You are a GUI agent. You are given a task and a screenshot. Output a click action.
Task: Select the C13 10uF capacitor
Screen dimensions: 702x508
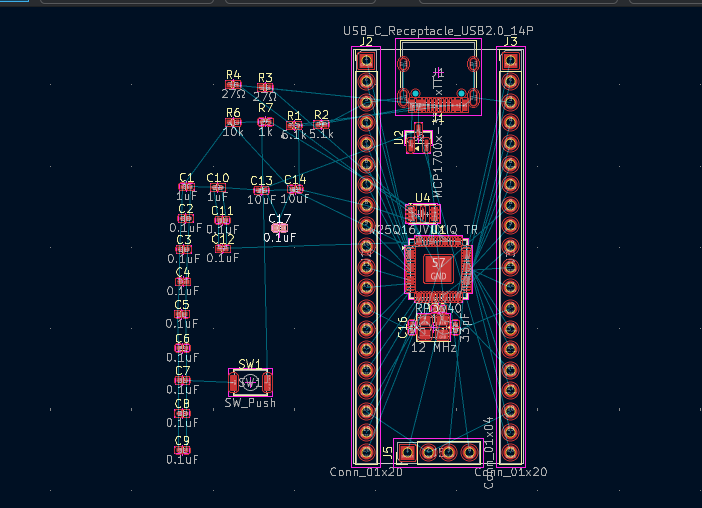point(261,190)
